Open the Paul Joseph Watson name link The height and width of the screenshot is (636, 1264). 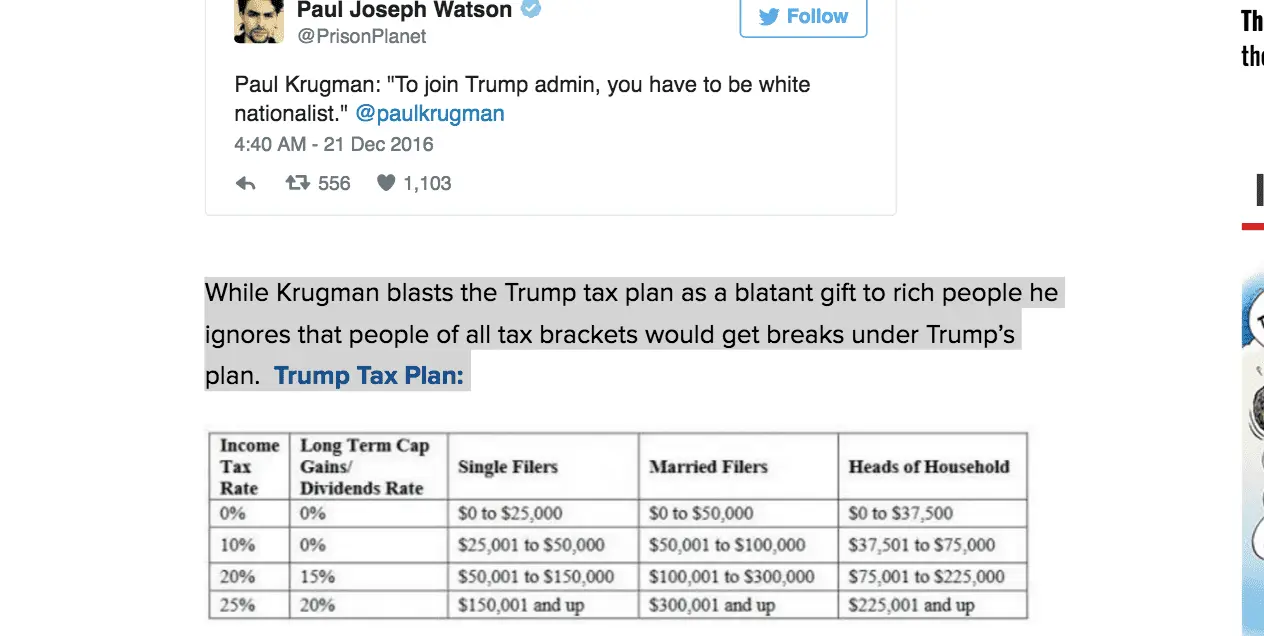[404, 10]
